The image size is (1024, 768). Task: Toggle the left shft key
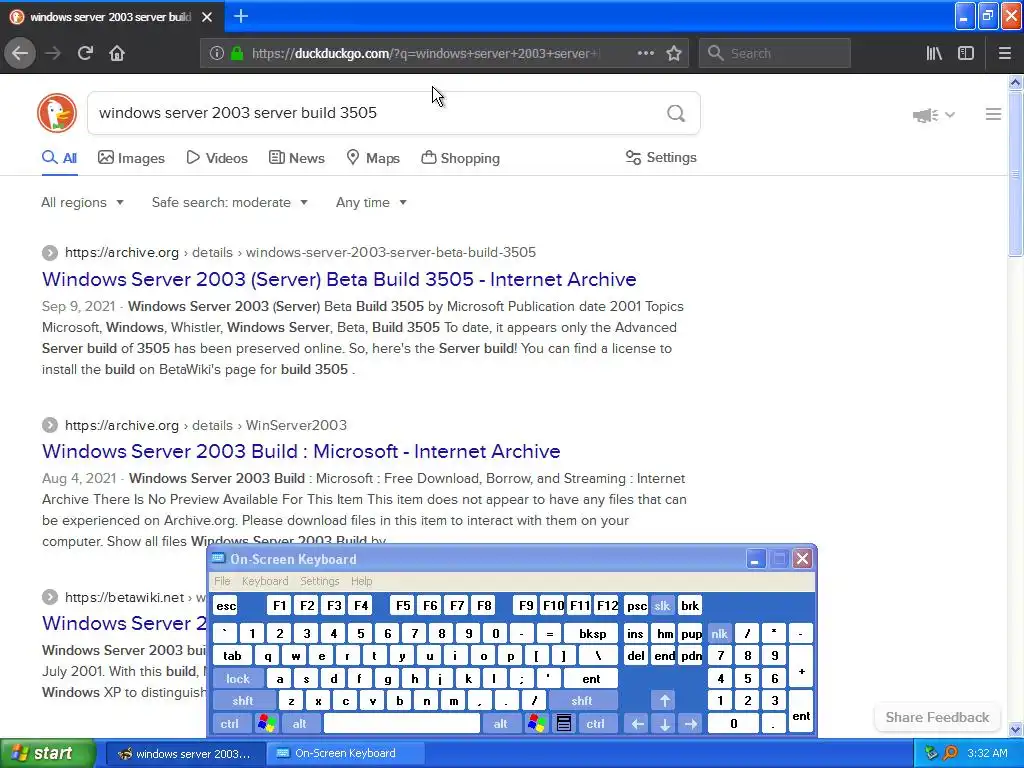coord(243,701)
